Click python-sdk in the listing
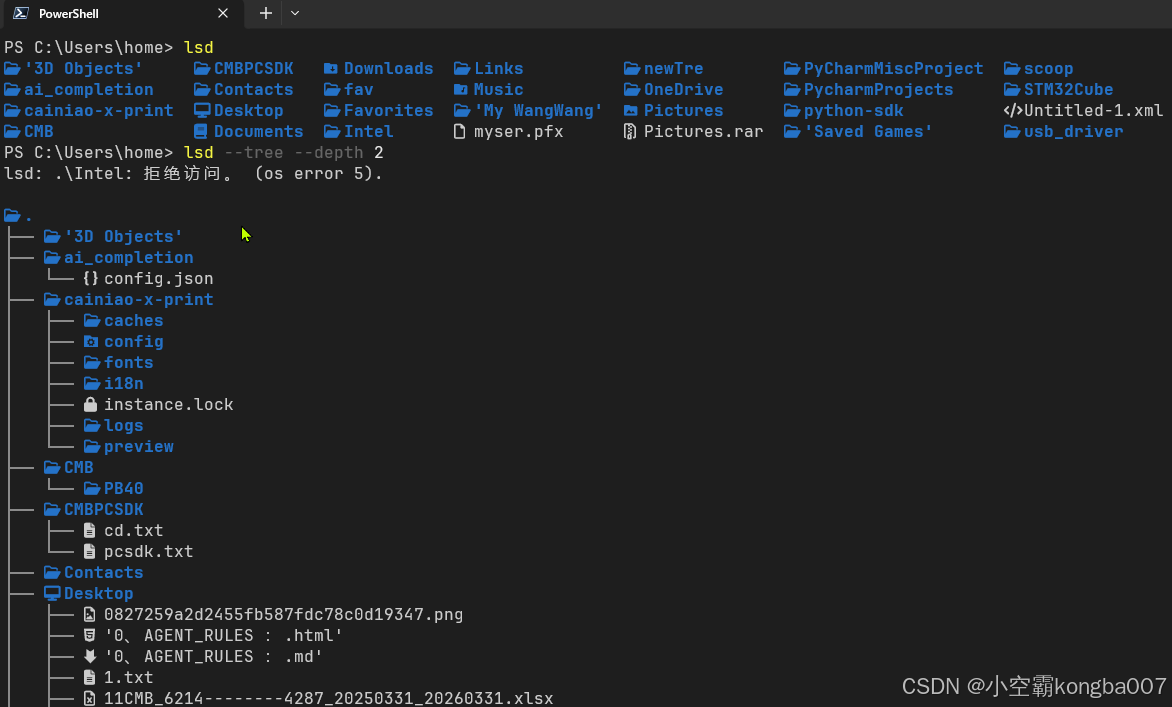 tap(854, 111)
